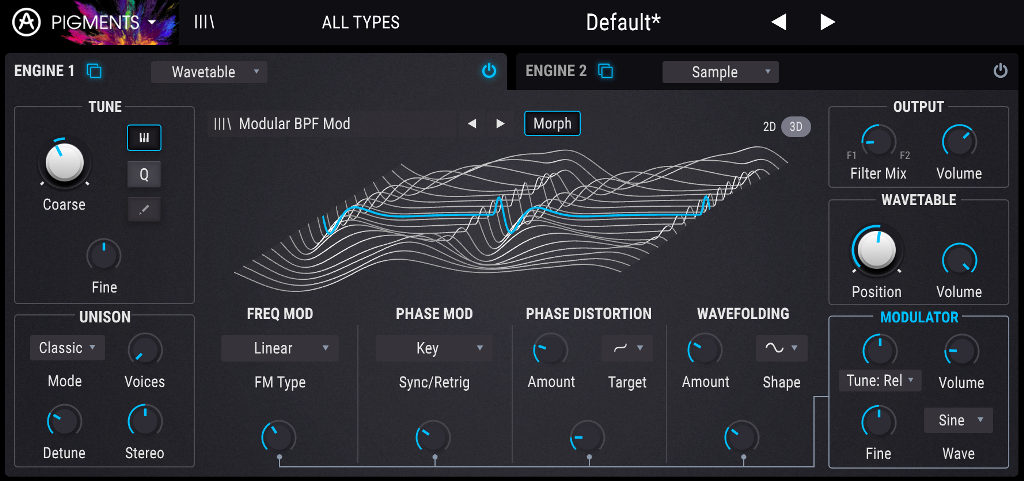Image resolution: width=1024 pixels, height=481 pixels.
Task: Toggle the Q quantize button
Action: (144, 174)
